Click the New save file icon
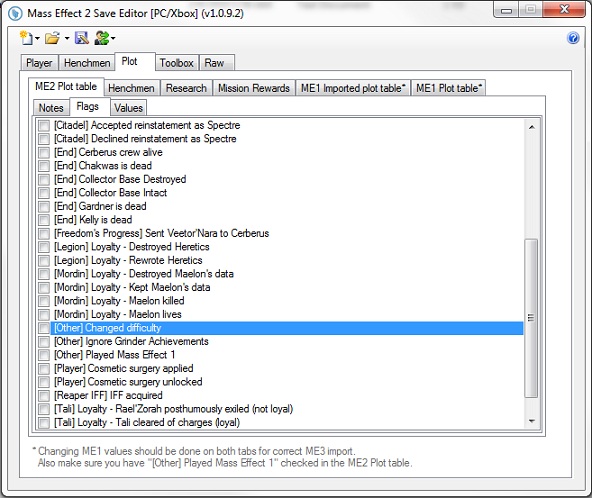Image resolution: width=592 pixels, height=498 pixels. [26, 38]
